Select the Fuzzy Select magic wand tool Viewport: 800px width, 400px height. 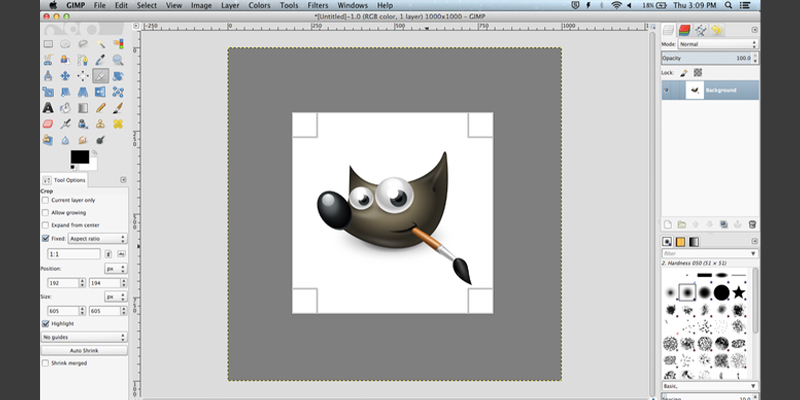coord(101,44)
